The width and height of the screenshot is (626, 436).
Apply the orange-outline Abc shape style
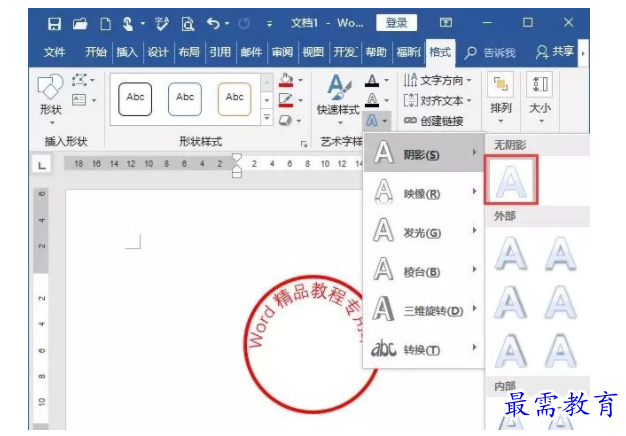pos(234,99)
